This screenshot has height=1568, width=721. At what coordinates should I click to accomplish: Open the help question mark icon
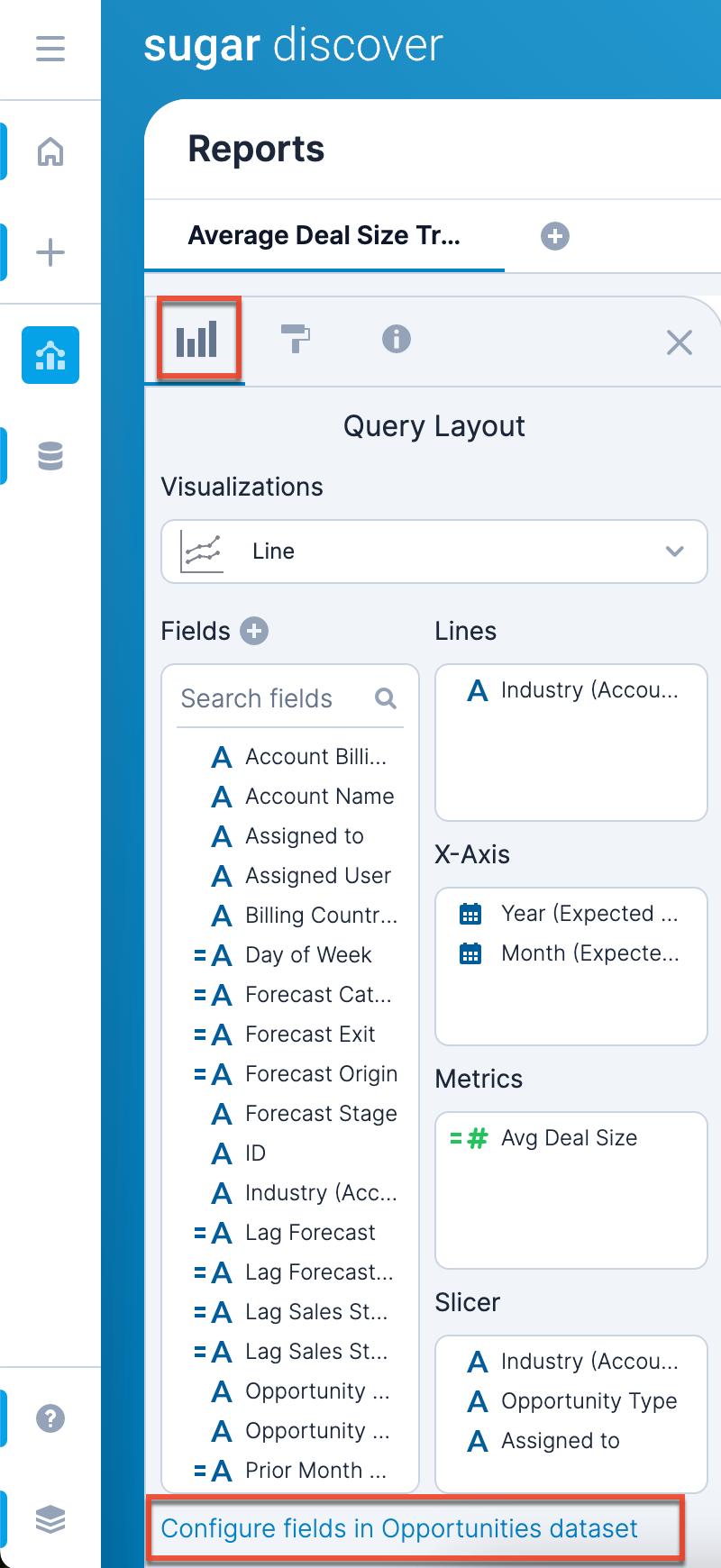tap(50, 1418)
